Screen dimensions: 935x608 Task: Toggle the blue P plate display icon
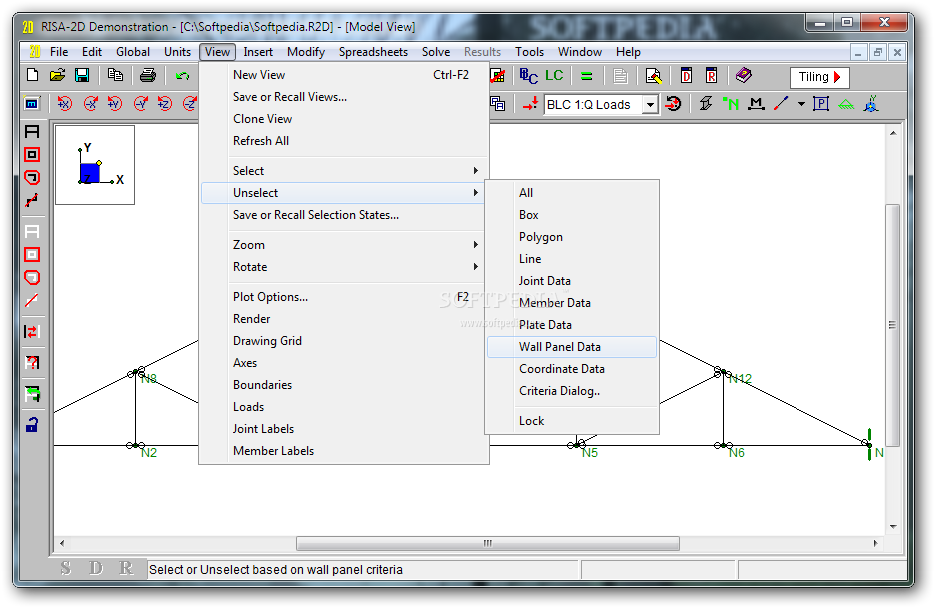pyautogui.click(x=821, y=104)
